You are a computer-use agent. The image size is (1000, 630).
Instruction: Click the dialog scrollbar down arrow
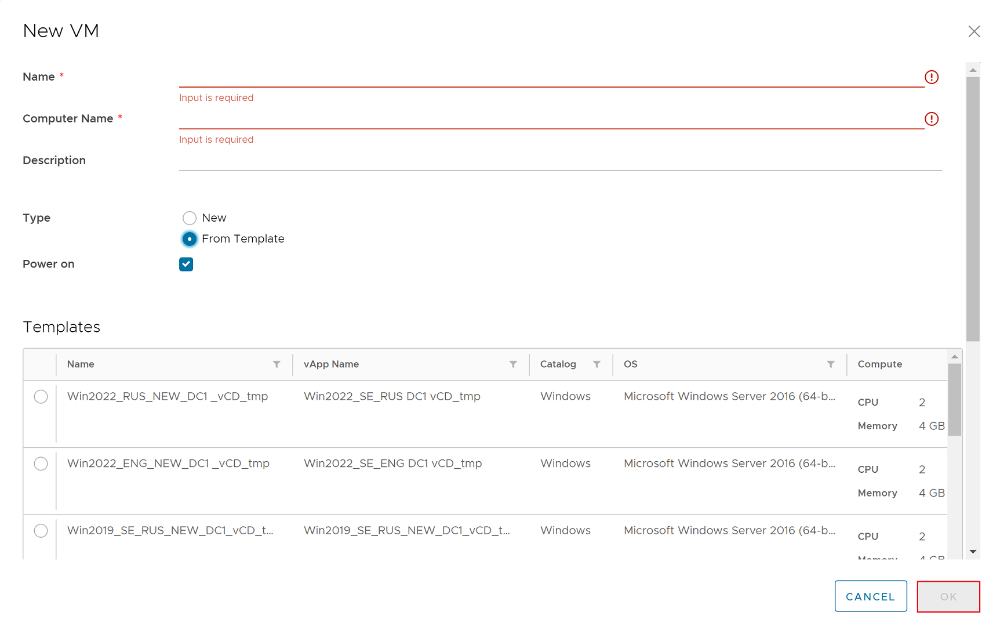click(x=973, y=552)
